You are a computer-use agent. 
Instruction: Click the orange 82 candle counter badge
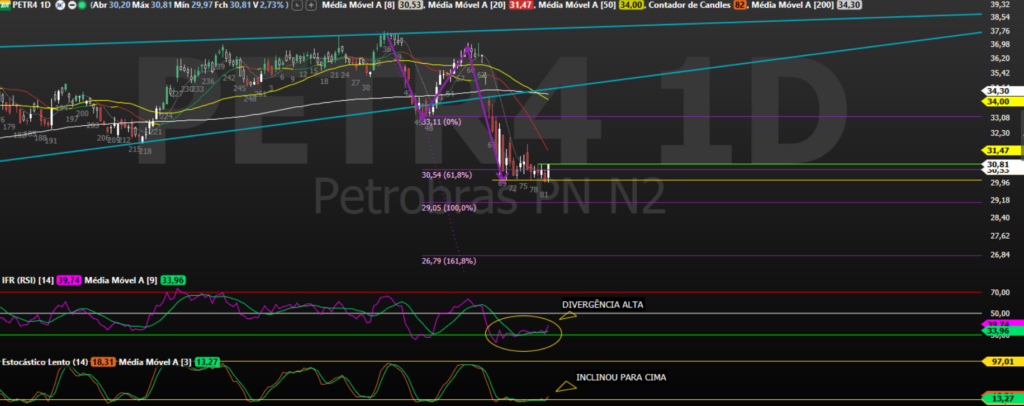pos(740,5)
